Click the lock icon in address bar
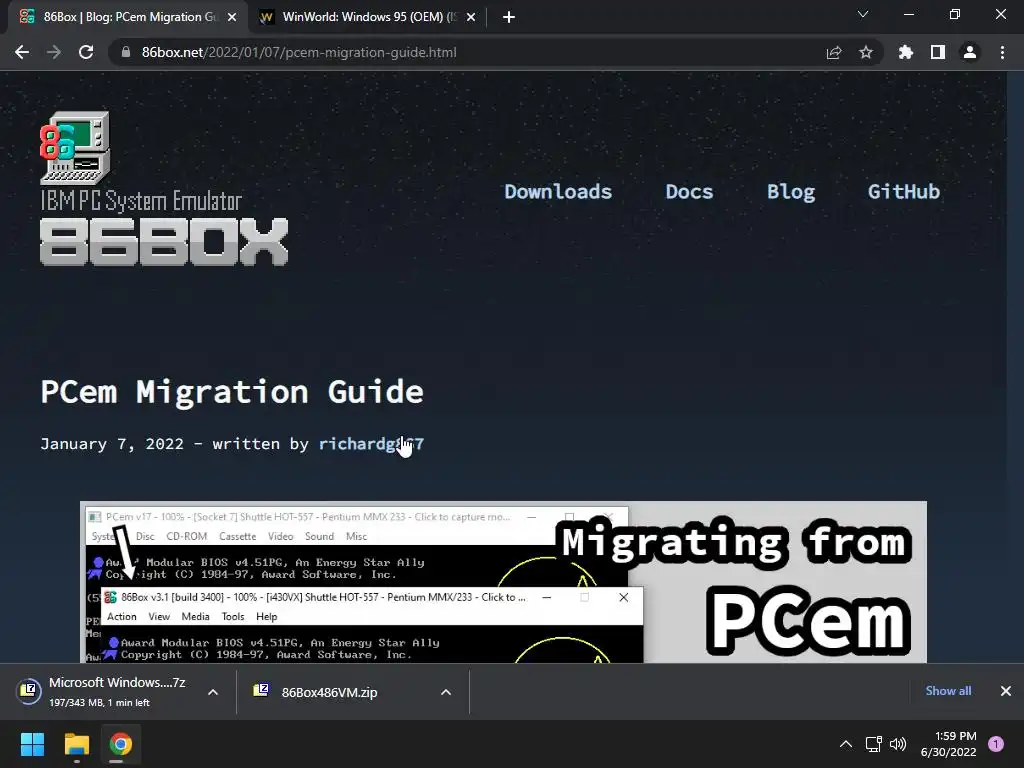 click(x=126, y=52)
